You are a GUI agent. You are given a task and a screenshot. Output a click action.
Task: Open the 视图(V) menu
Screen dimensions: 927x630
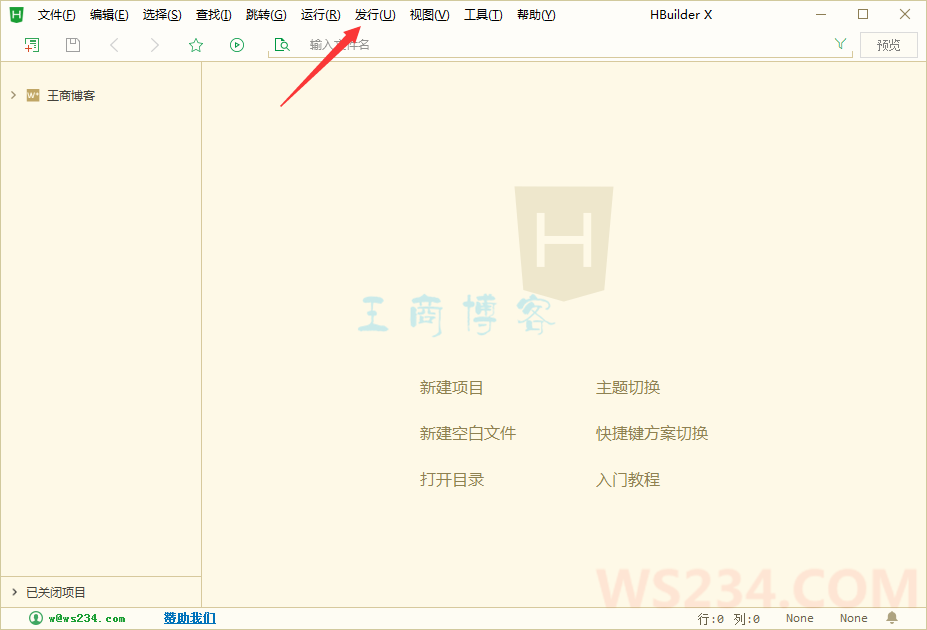point(429,15)
